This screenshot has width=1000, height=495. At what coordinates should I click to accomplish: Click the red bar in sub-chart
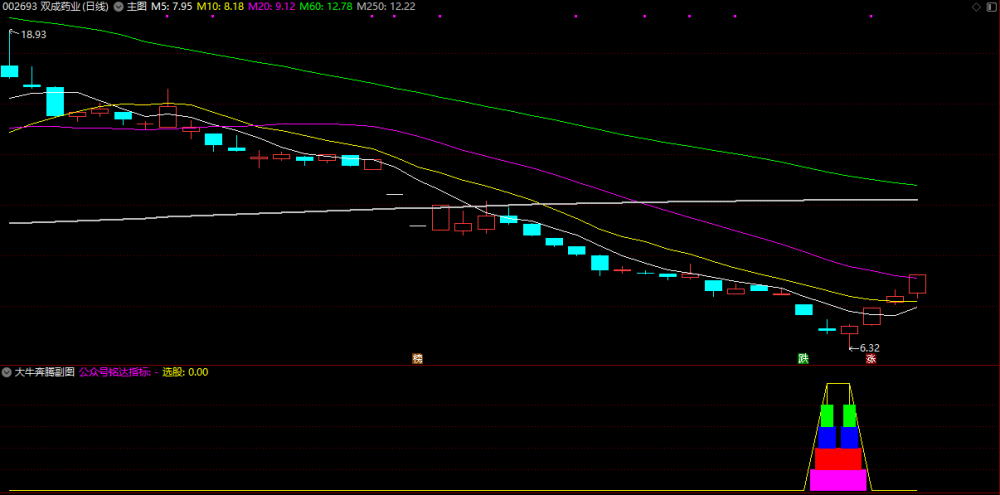838,459
